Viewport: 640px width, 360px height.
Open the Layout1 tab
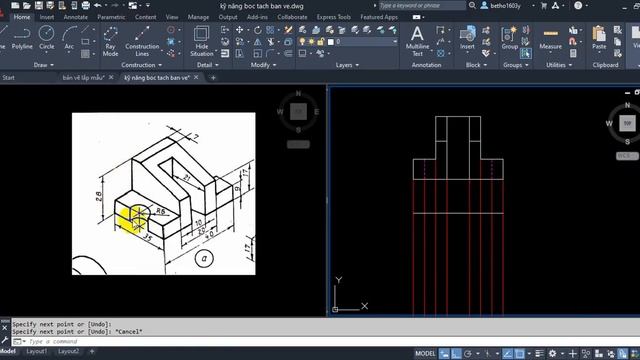(36, 351)
